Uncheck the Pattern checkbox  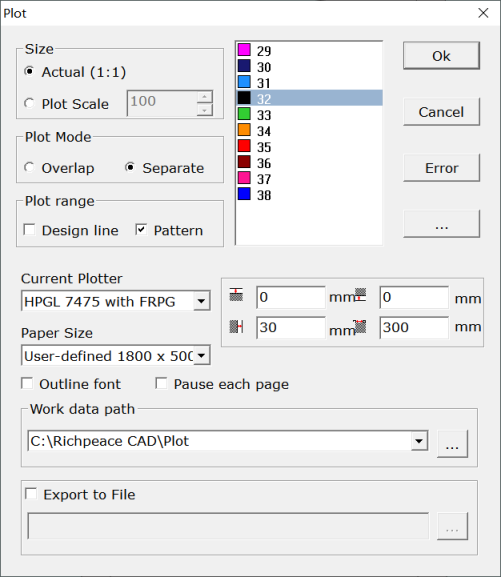[x=141, y=230]
